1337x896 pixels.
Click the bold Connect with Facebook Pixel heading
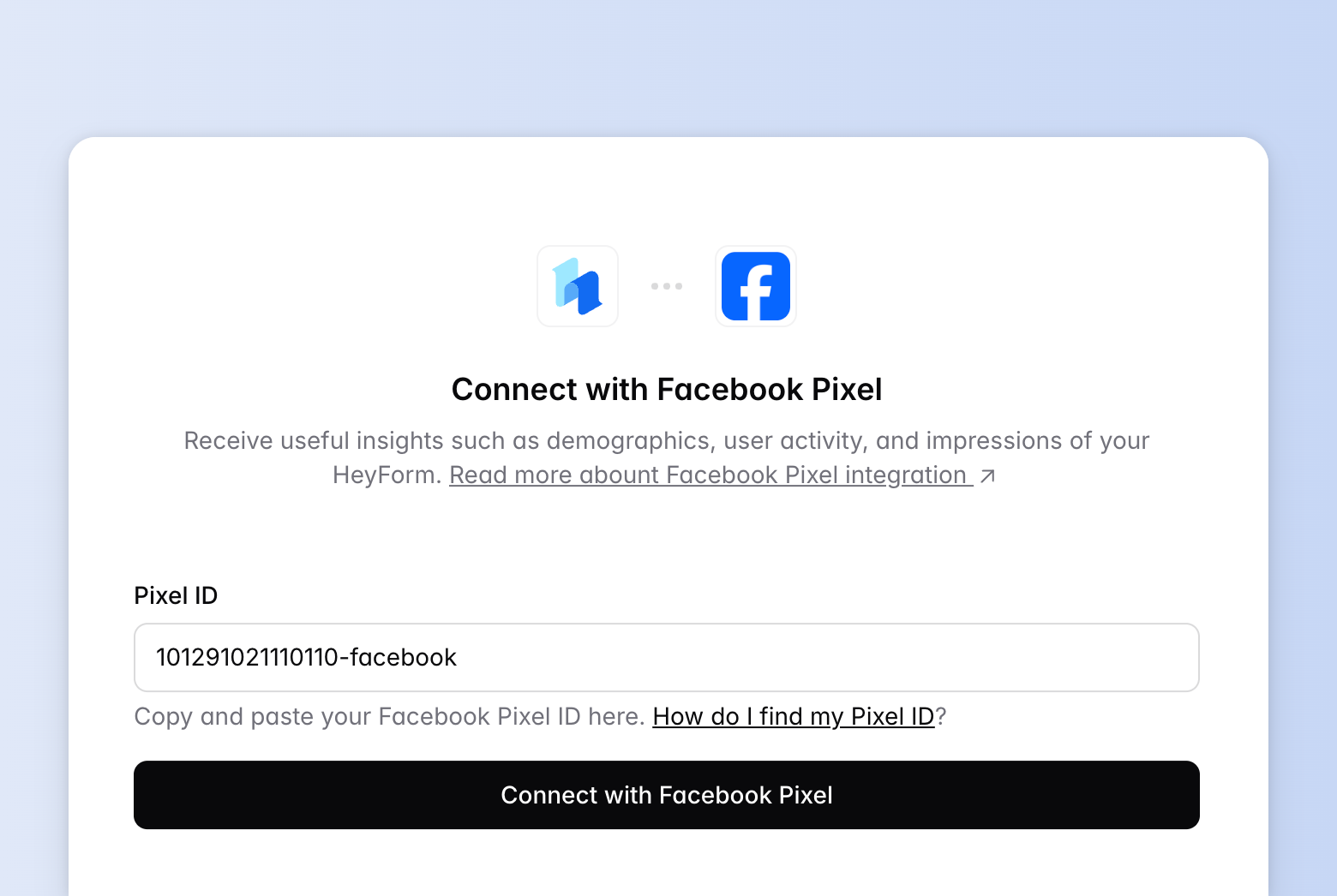pyautogui.click(x=667, y=390)
